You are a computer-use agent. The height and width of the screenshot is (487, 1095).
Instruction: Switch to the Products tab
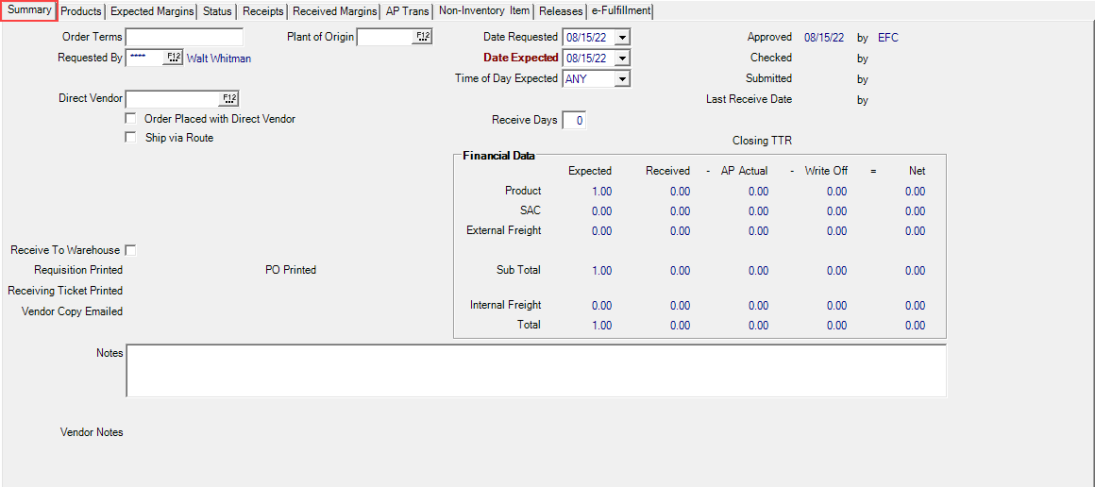(81, 12)
